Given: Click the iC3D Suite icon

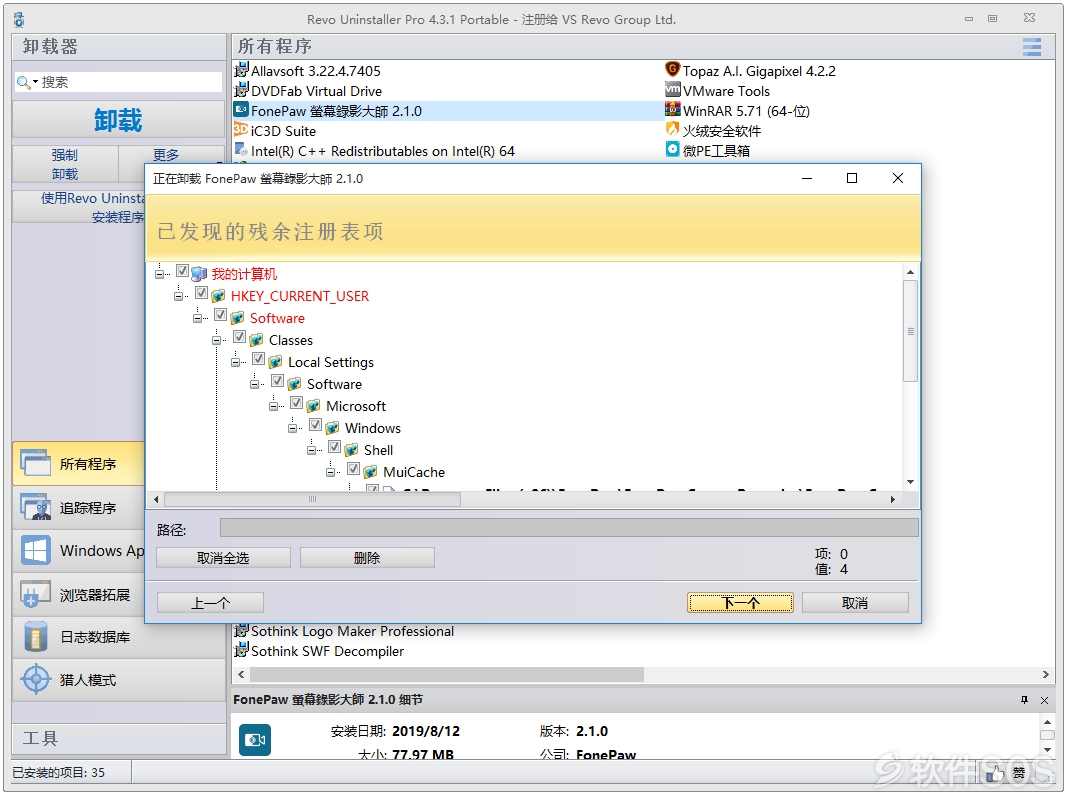Looking at the screenshot, I should [x=241, y=130].
